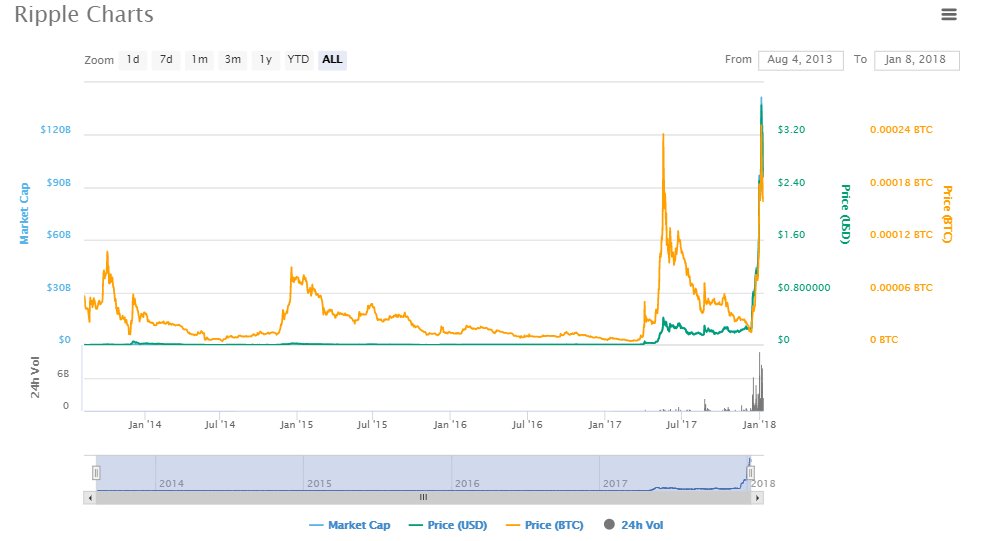The image size is (984, 541).
Task: Click the 24h Vol axis title
Action: (35, 377)
